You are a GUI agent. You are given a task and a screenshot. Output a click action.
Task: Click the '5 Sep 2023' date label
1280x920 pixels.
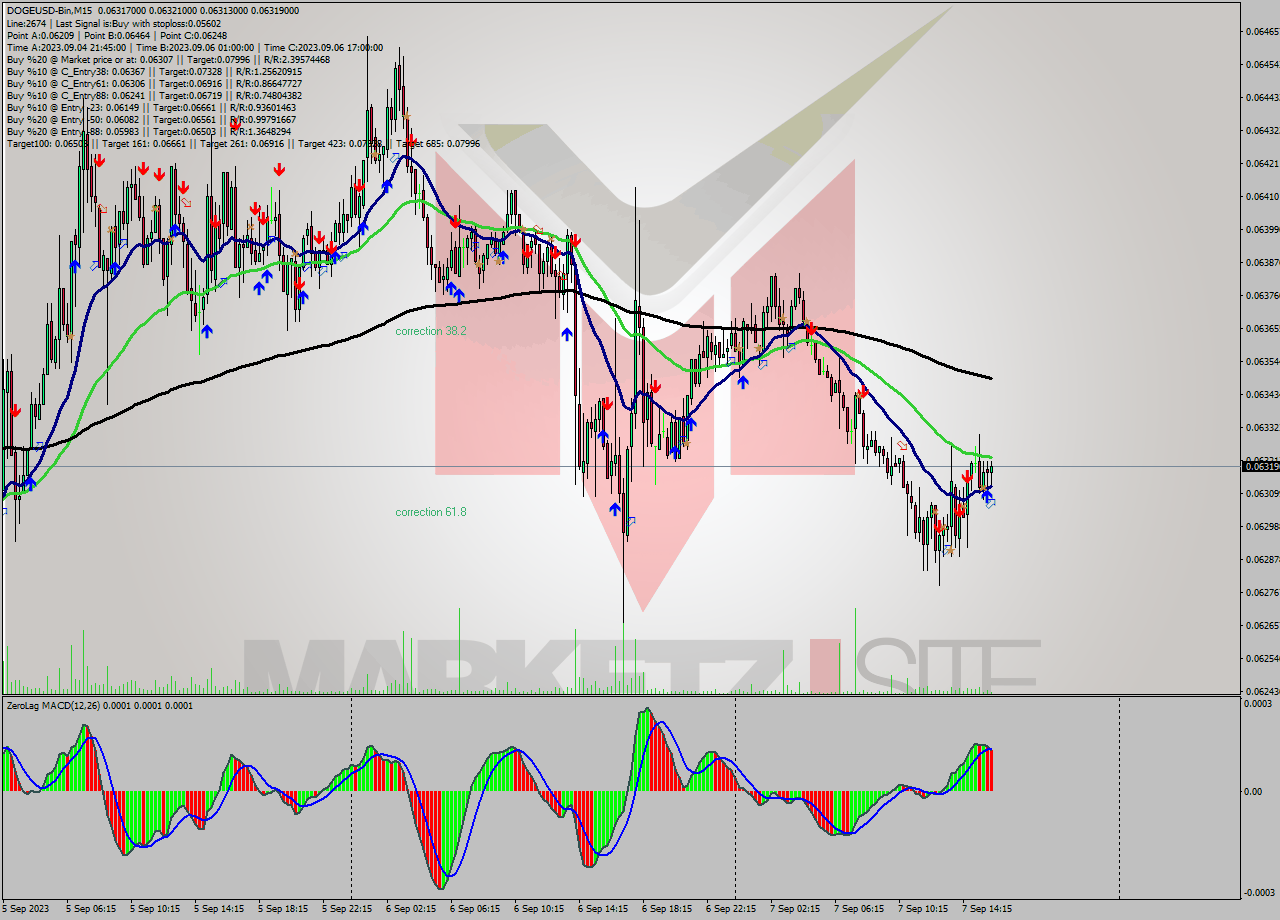tap(27, 909)
